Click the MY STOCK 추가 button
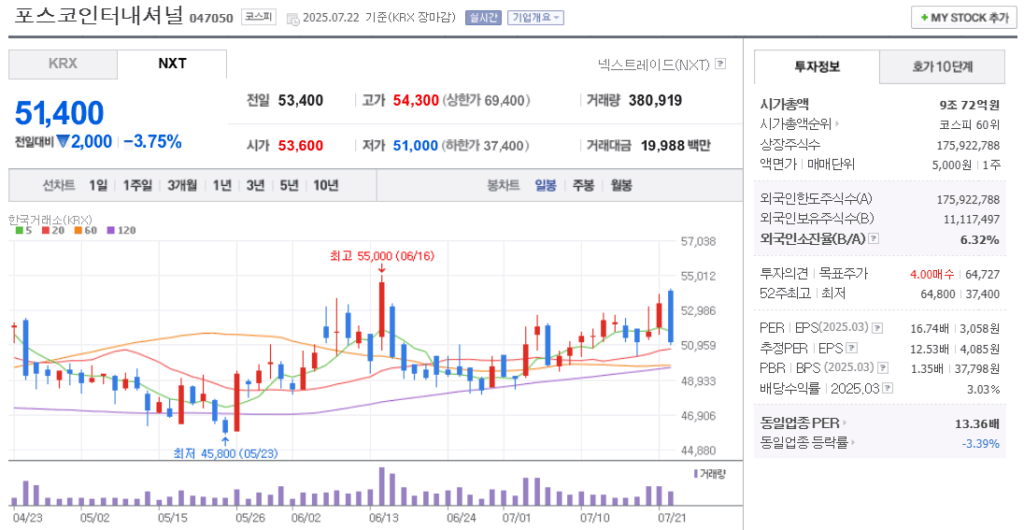The width and height of the screenshot is (1024, 530). point(964,18)
